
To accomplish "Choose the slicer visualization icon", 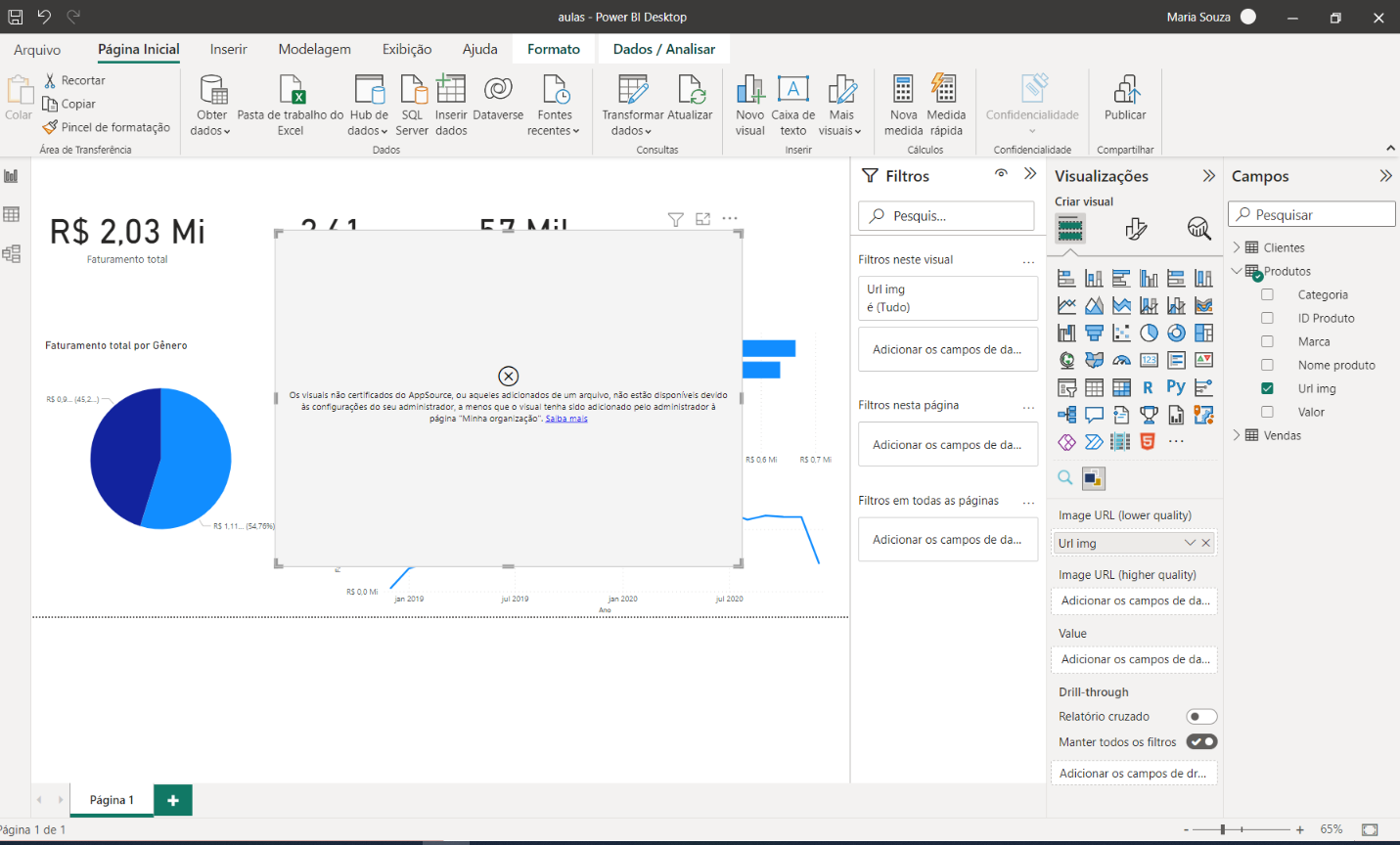I will pyautogui.click(x=1066, y=388).
